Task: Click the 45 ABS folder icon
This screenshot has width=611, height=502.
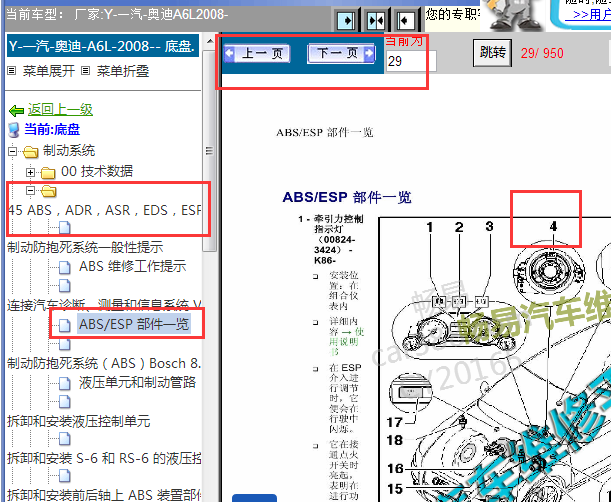Action: [49, 191]
